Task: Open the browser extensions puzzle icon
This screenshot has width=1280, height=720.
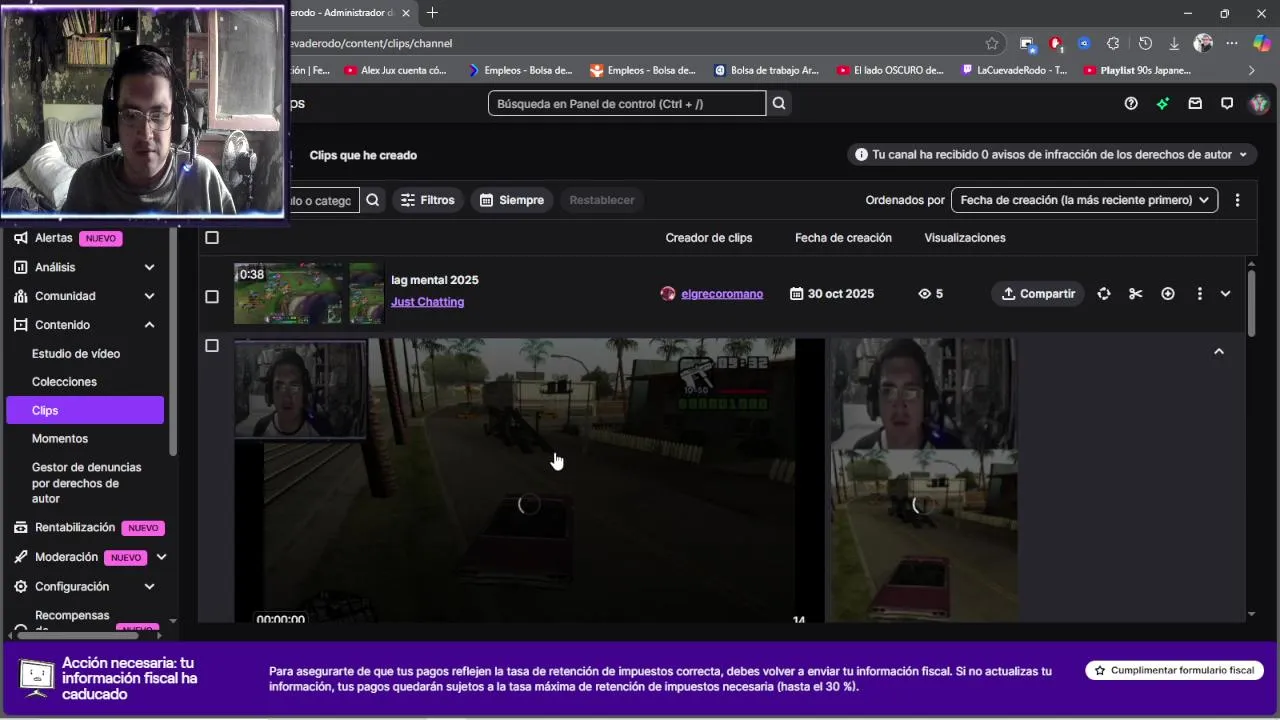Action: [x=1113, y=43]
